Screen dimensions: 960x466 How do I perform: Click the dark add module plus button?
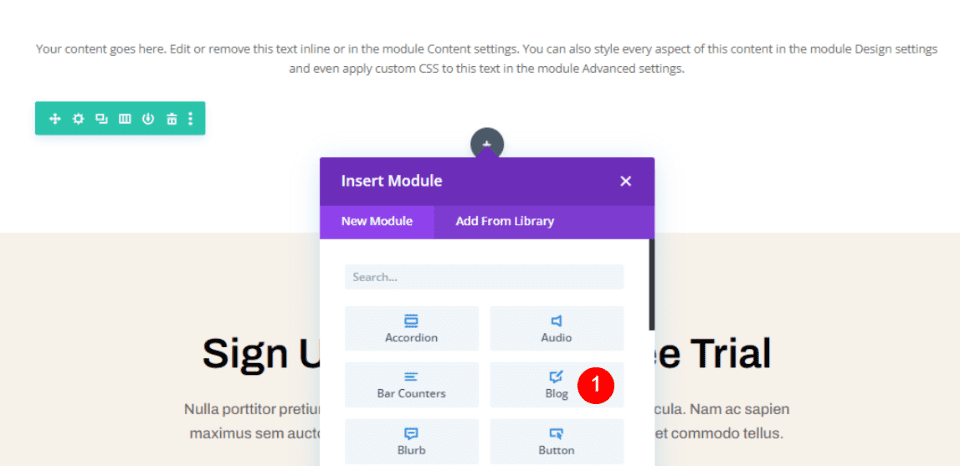click(x=487, y=144)
